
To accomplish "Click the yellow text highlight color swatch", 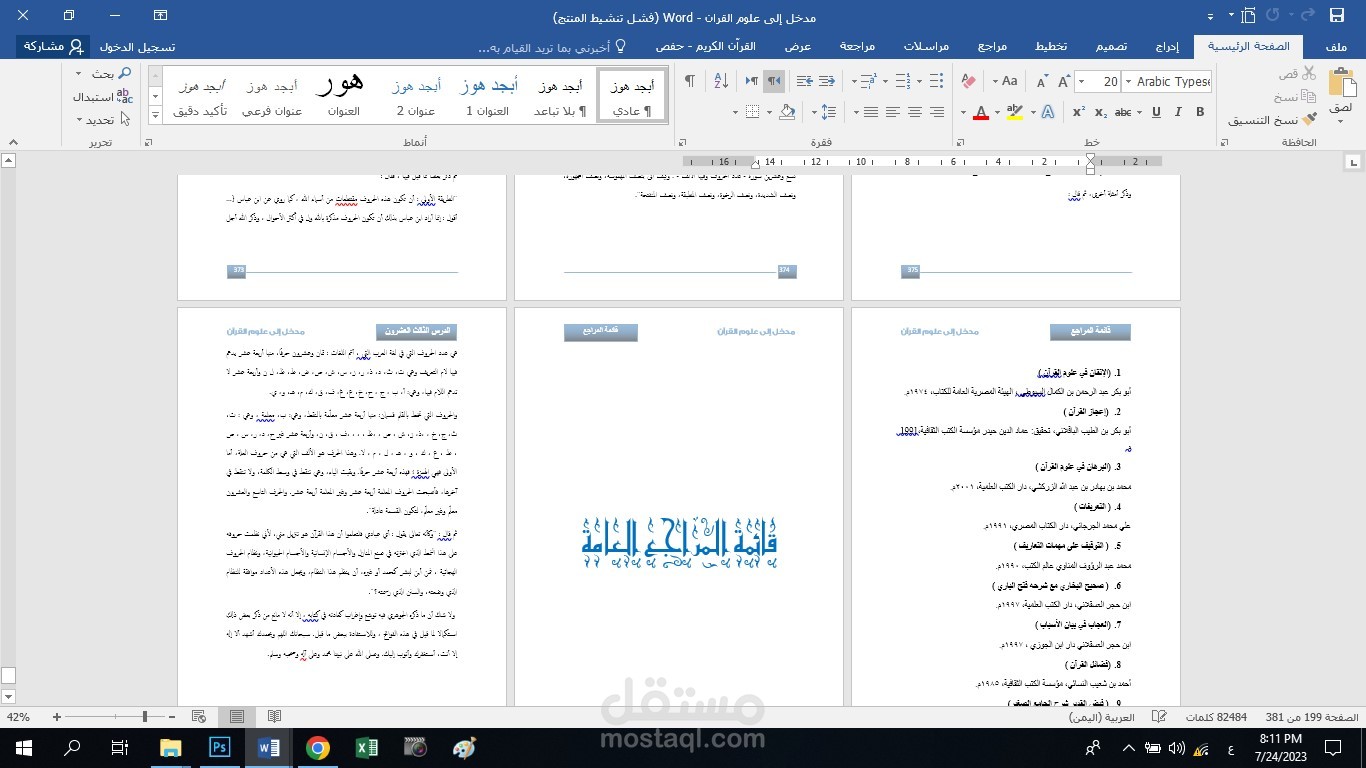I will pyautogui.click(x=1014, y=112).
